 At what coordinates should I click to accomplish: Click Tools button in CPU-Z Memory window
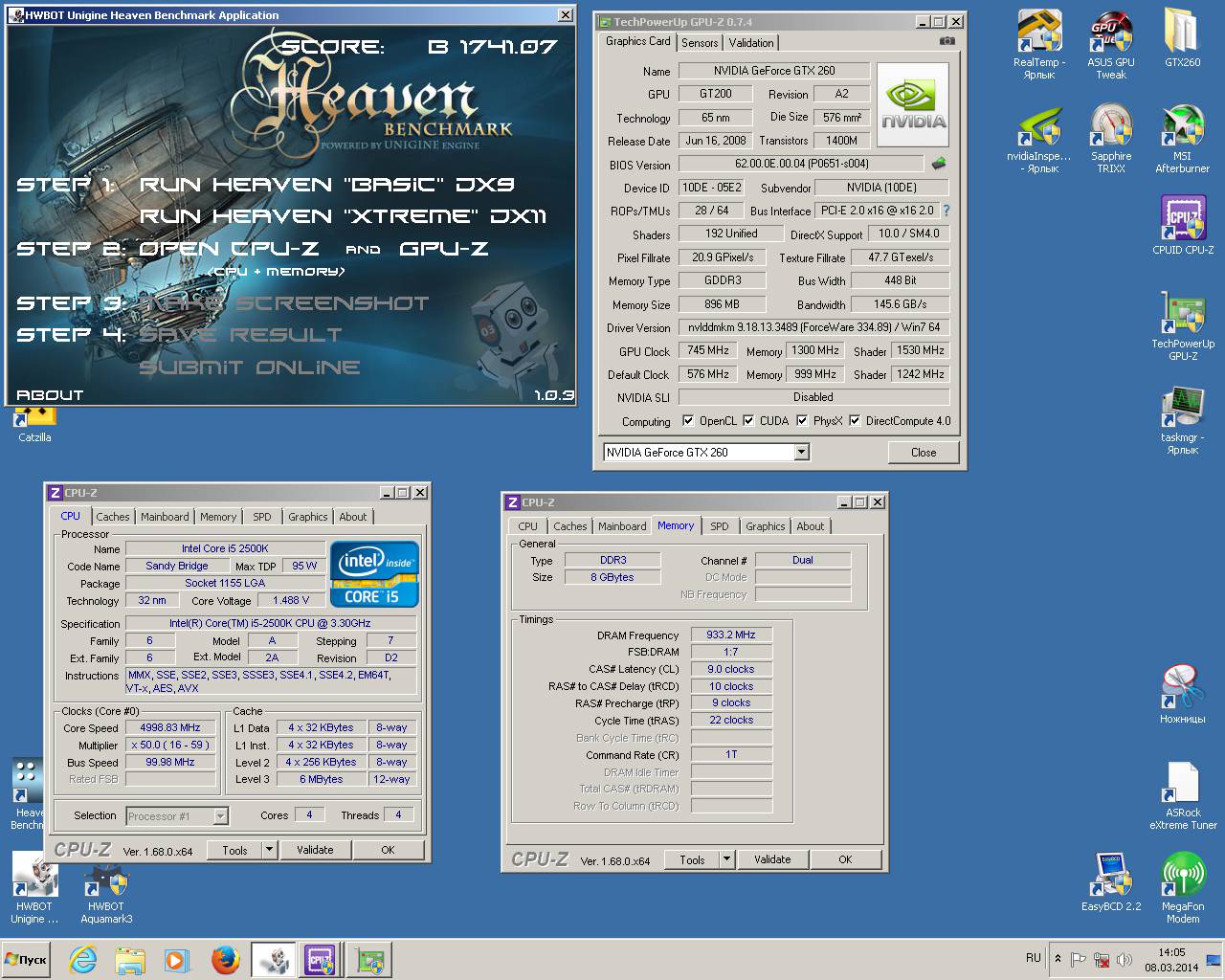(692, 859)
